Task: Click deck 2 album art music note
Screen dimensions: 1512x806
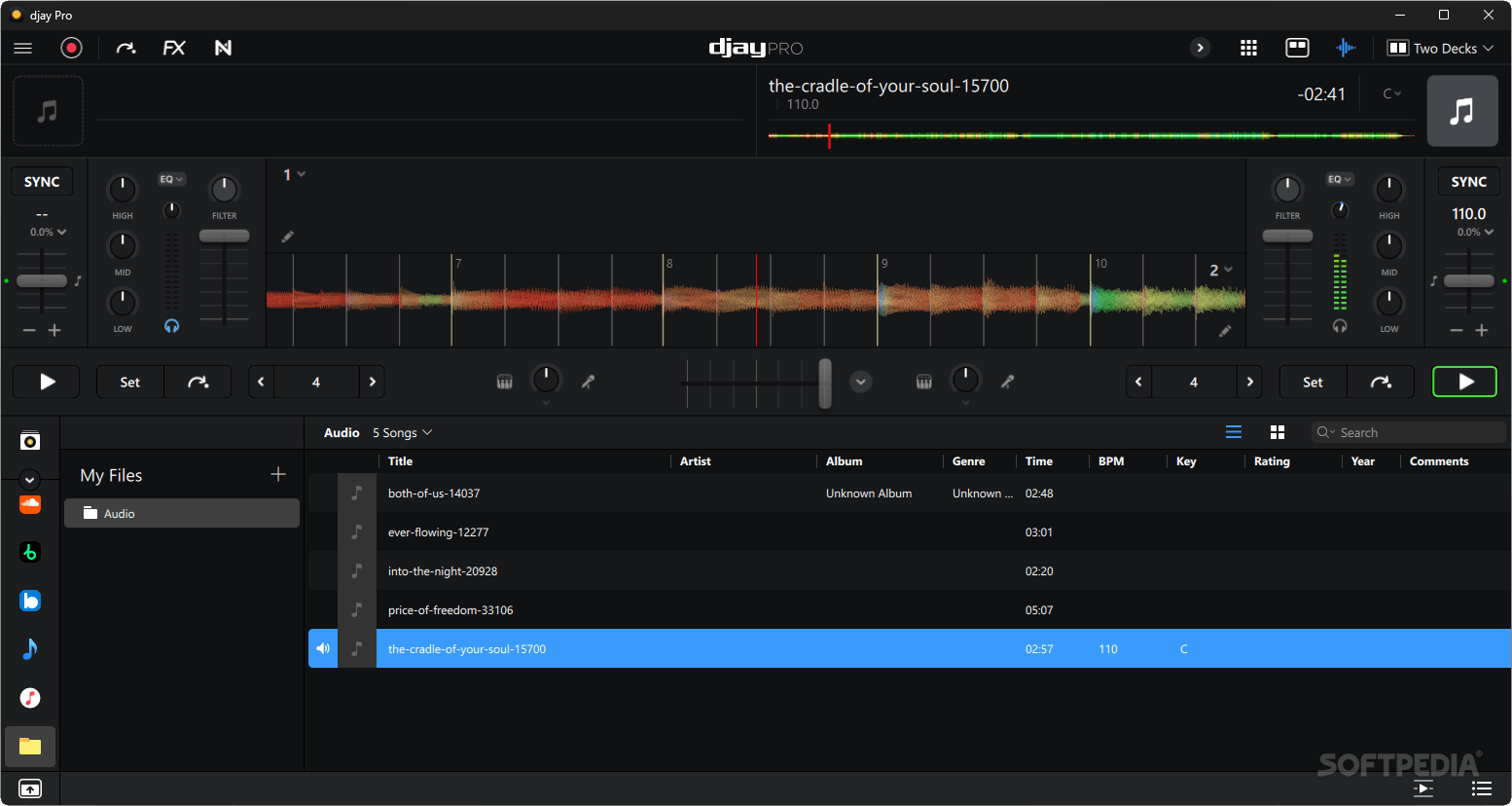Action: pos(1462,111)
